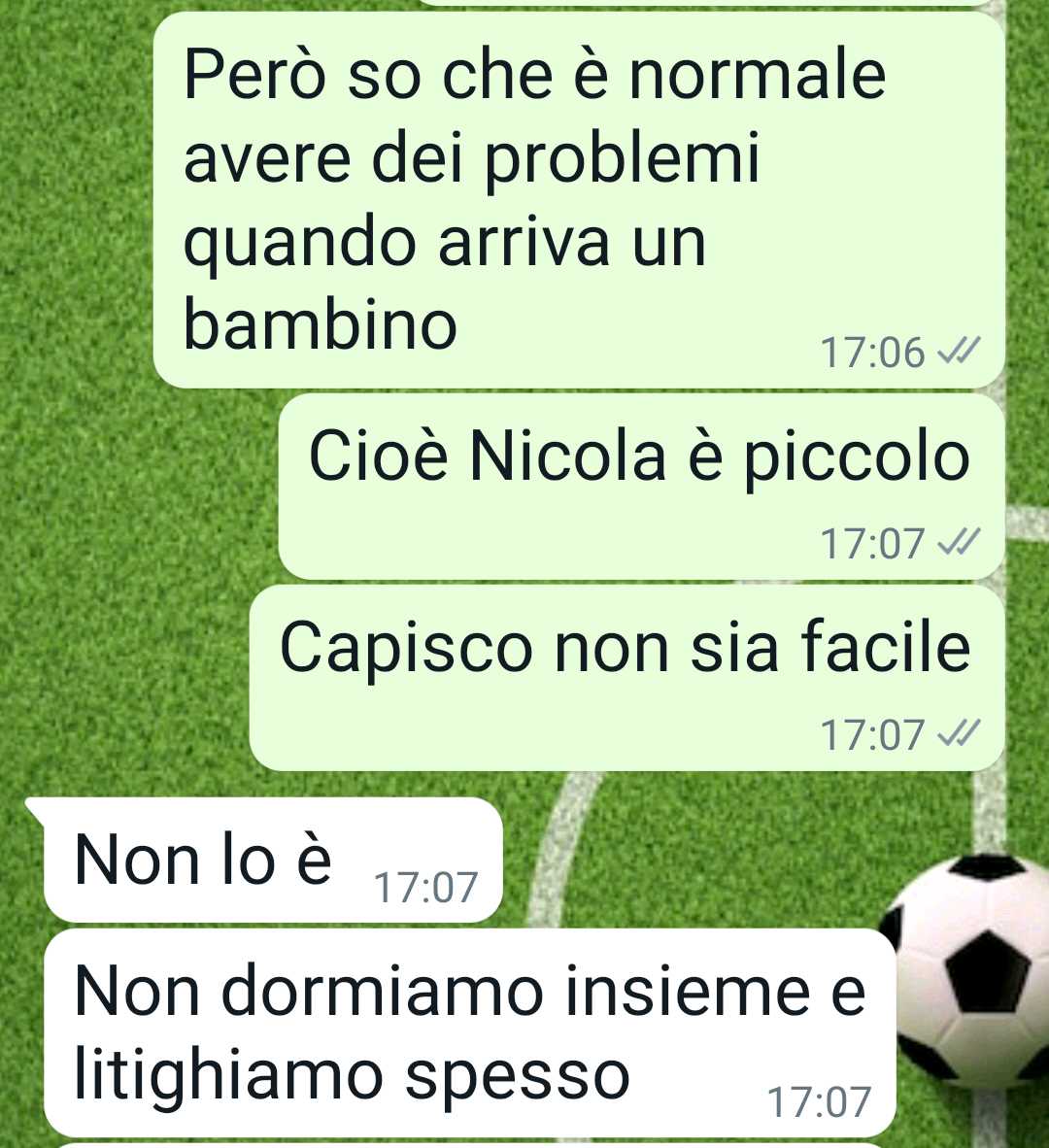Tap the 17:06 timestamp
This screenshot has height=1148, width=1049.
pos(872,353)
